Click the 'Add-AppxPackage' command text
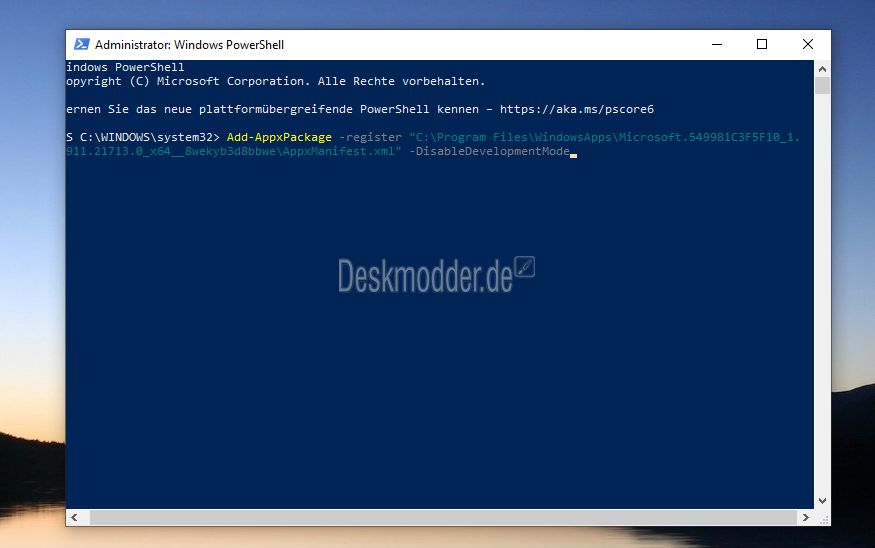875x548 pixels. [279, 137]
